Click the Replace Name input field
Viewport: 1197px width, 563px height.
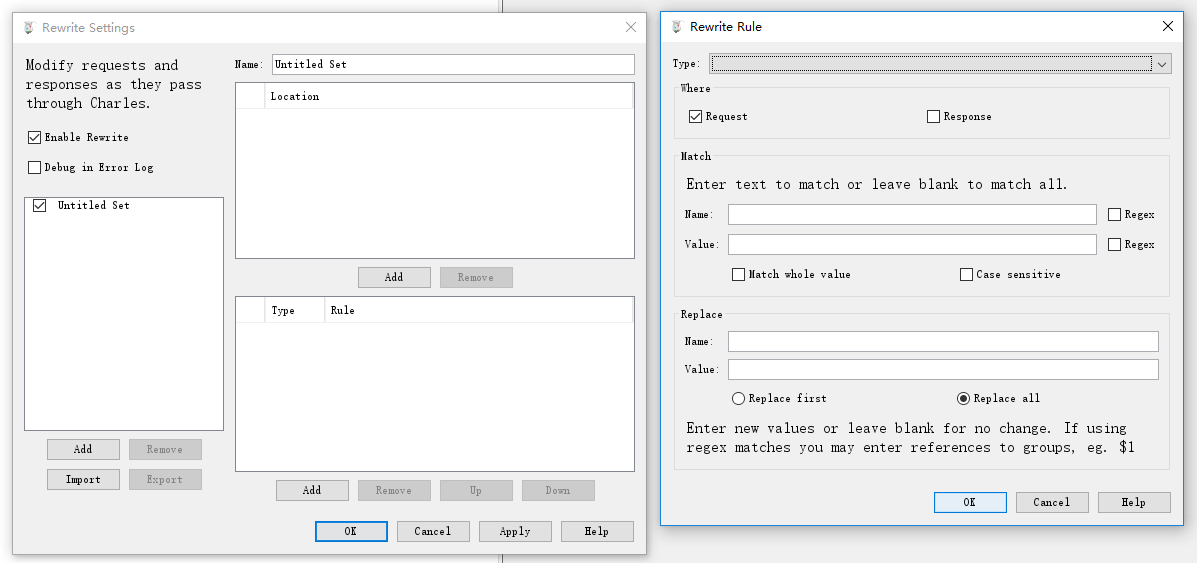pos(943,341)
